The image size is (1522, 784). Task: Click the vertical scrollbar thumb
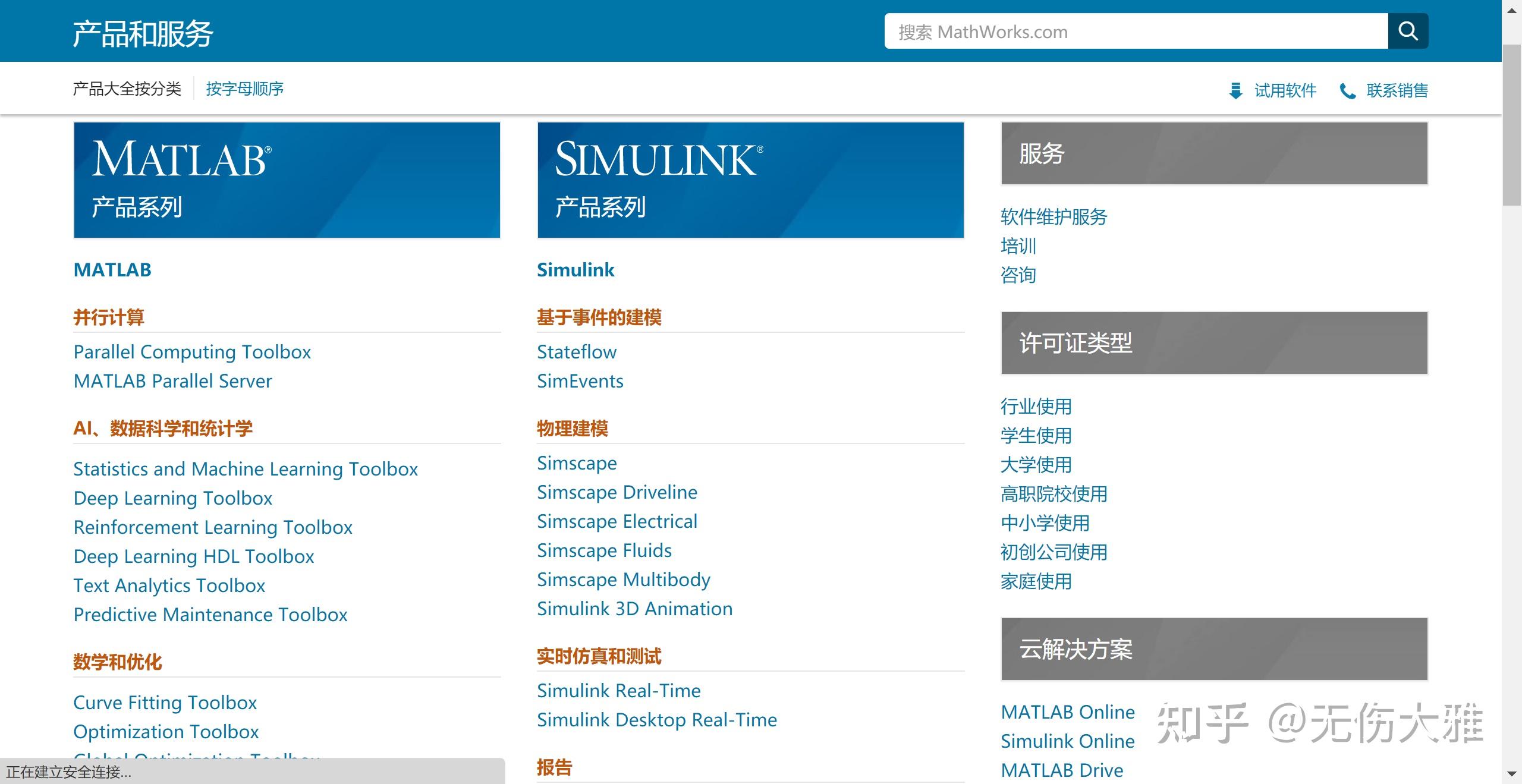1512,125
